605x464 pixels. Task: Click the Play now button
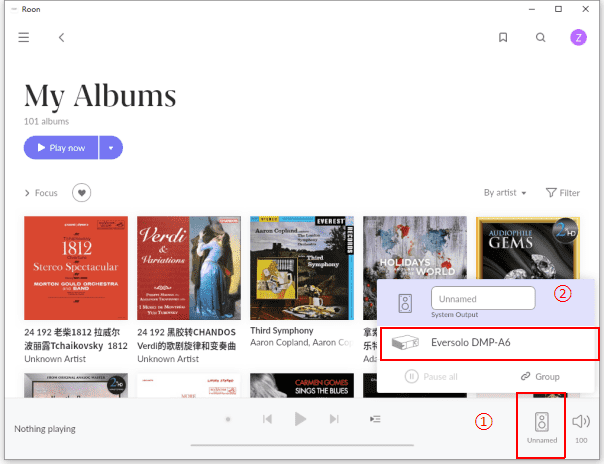[x=61, y=148]
